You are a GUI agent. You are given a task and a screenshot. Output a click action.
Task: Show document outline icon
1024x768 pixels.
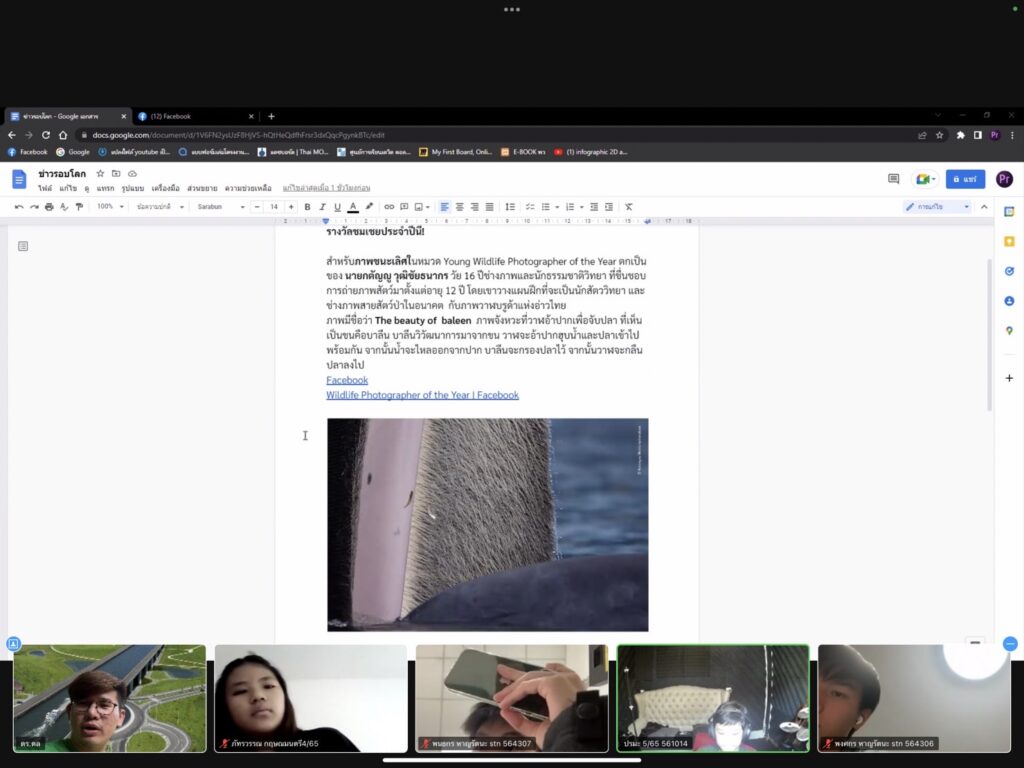(23, 246)
